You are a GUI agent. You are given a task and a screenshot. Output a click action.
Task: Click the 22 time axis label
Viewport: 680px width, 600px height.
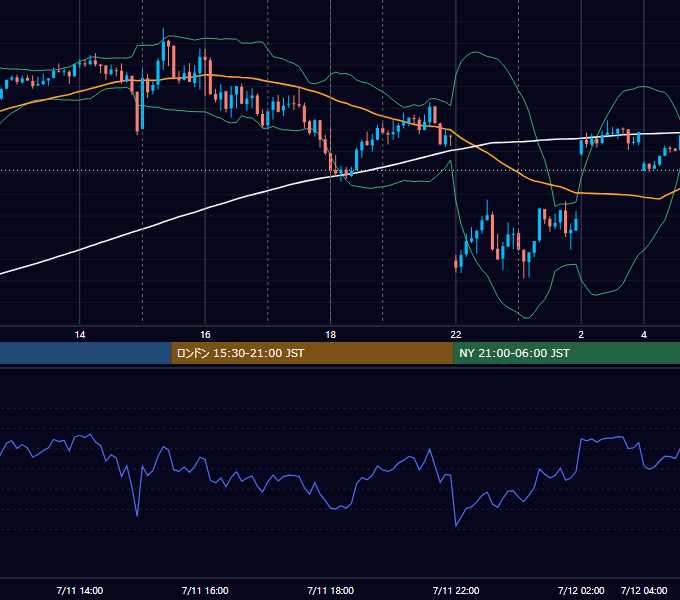click(x=456, y=335)
